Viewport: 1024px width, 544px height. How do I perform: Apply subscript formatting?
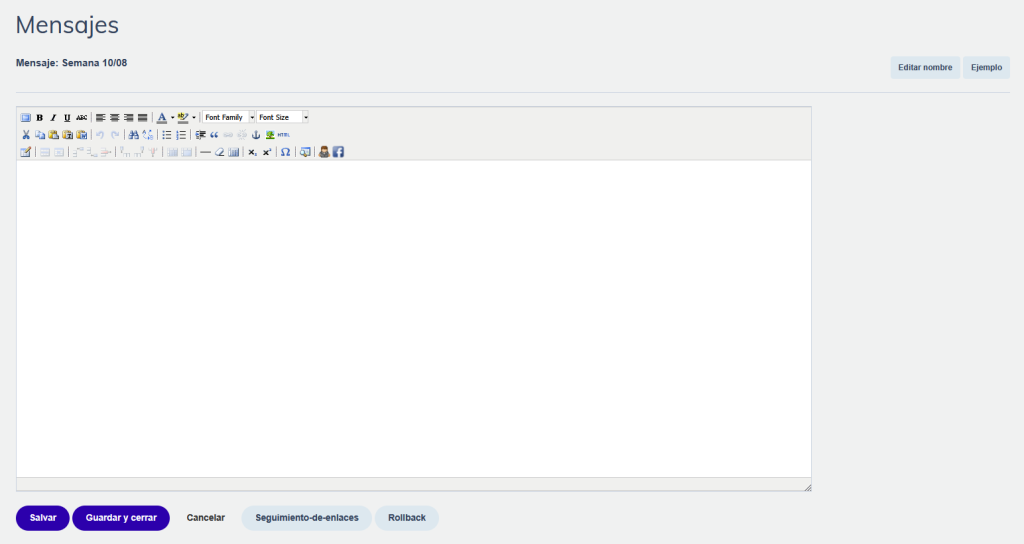253,152
